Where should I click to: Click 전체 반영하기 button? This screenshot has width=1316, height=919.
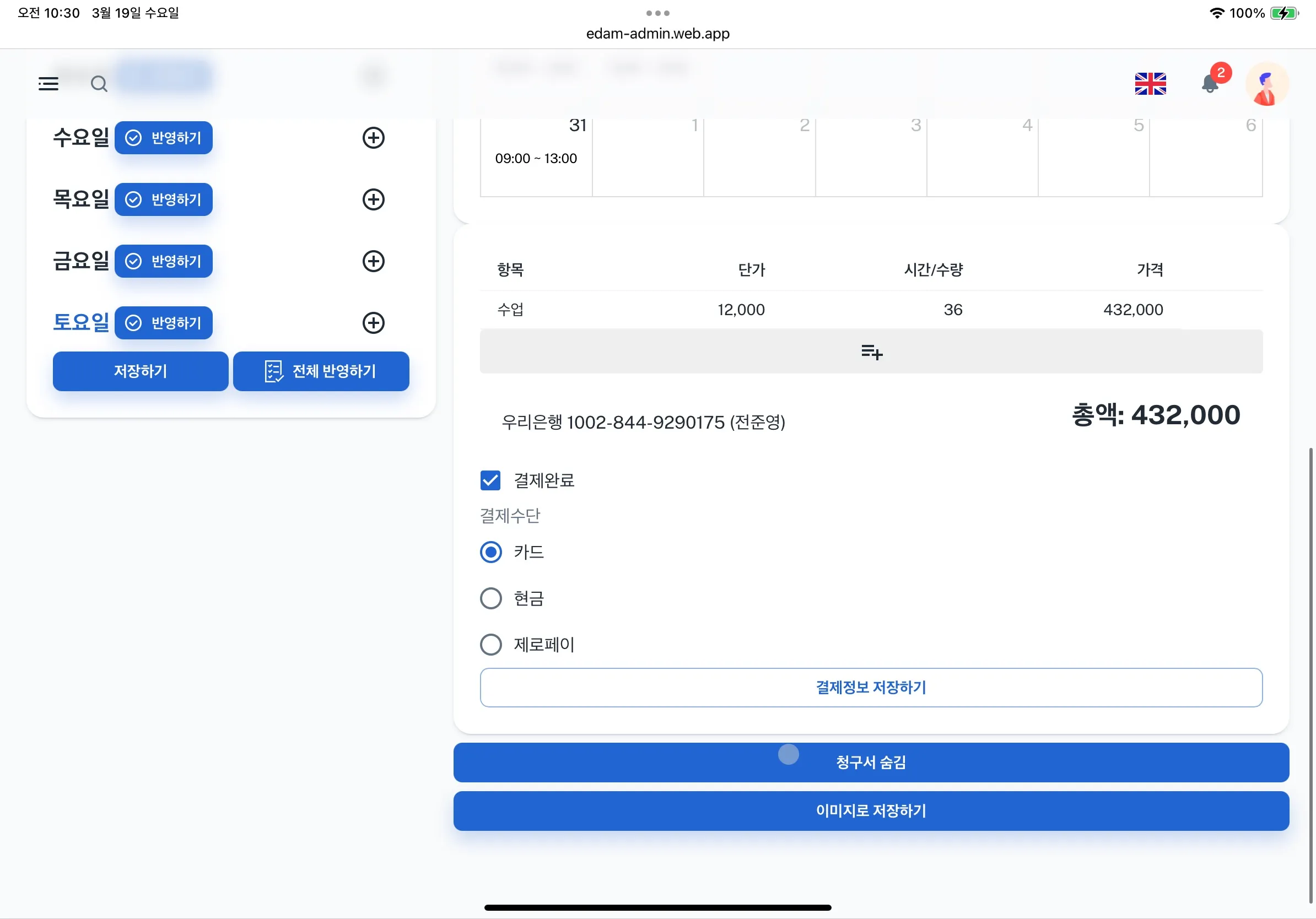321,371
